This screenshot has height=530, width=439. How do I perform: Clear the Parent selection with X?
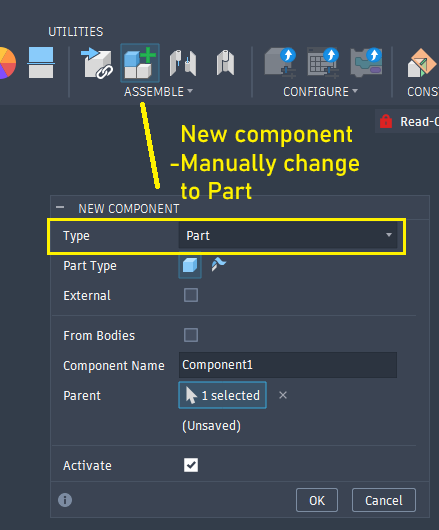tap(283, 395)
